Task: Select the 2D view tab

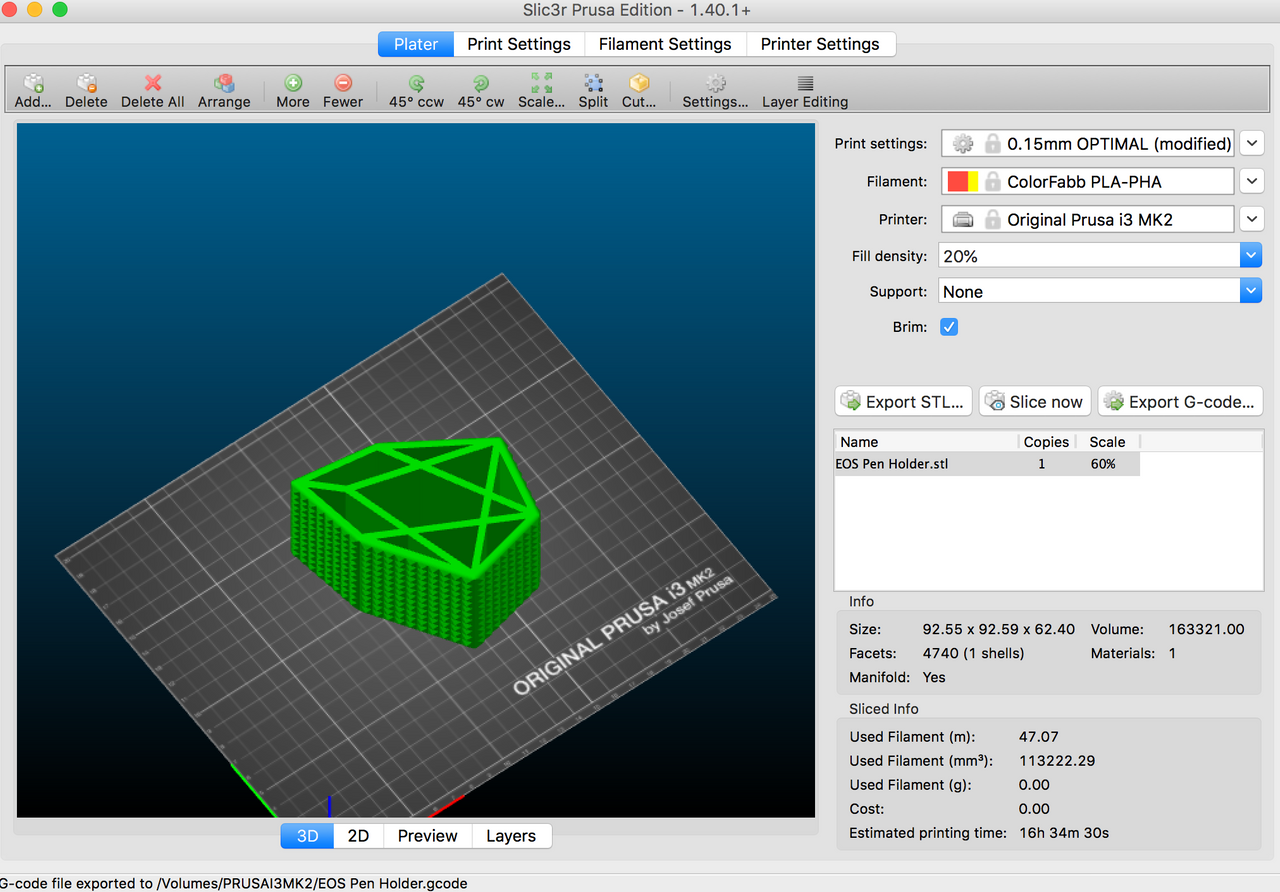Action: (x=358, y=836)
